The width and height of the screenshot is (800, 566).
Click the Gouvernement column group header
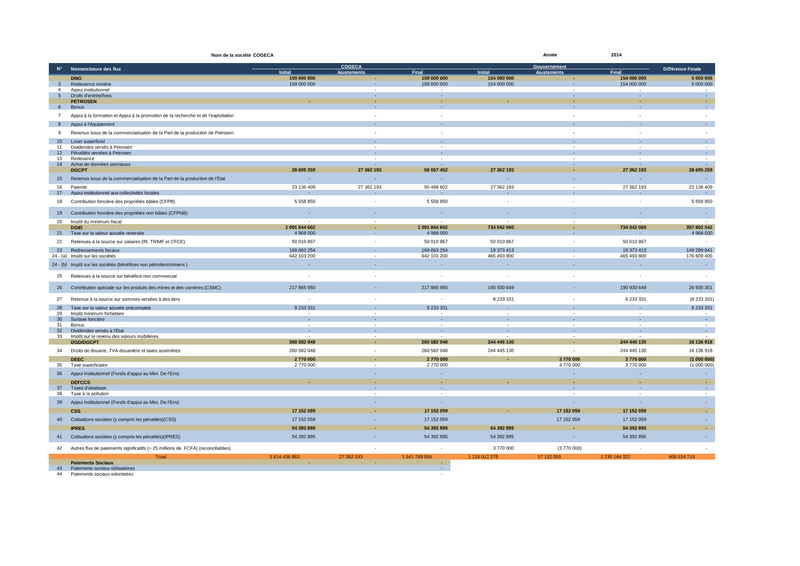(x=549, y=67)
